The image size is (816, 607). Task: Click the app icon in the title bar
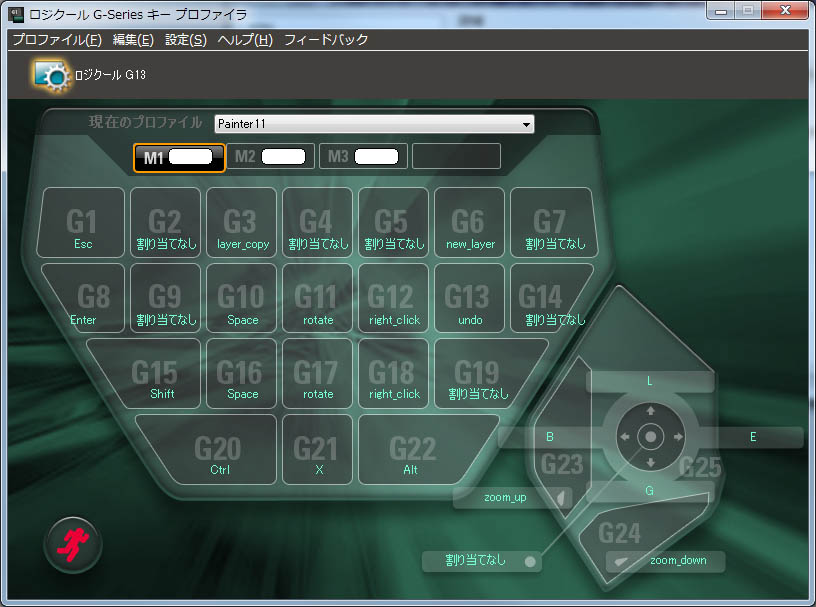pyautogui.click(x=16, y=15)
